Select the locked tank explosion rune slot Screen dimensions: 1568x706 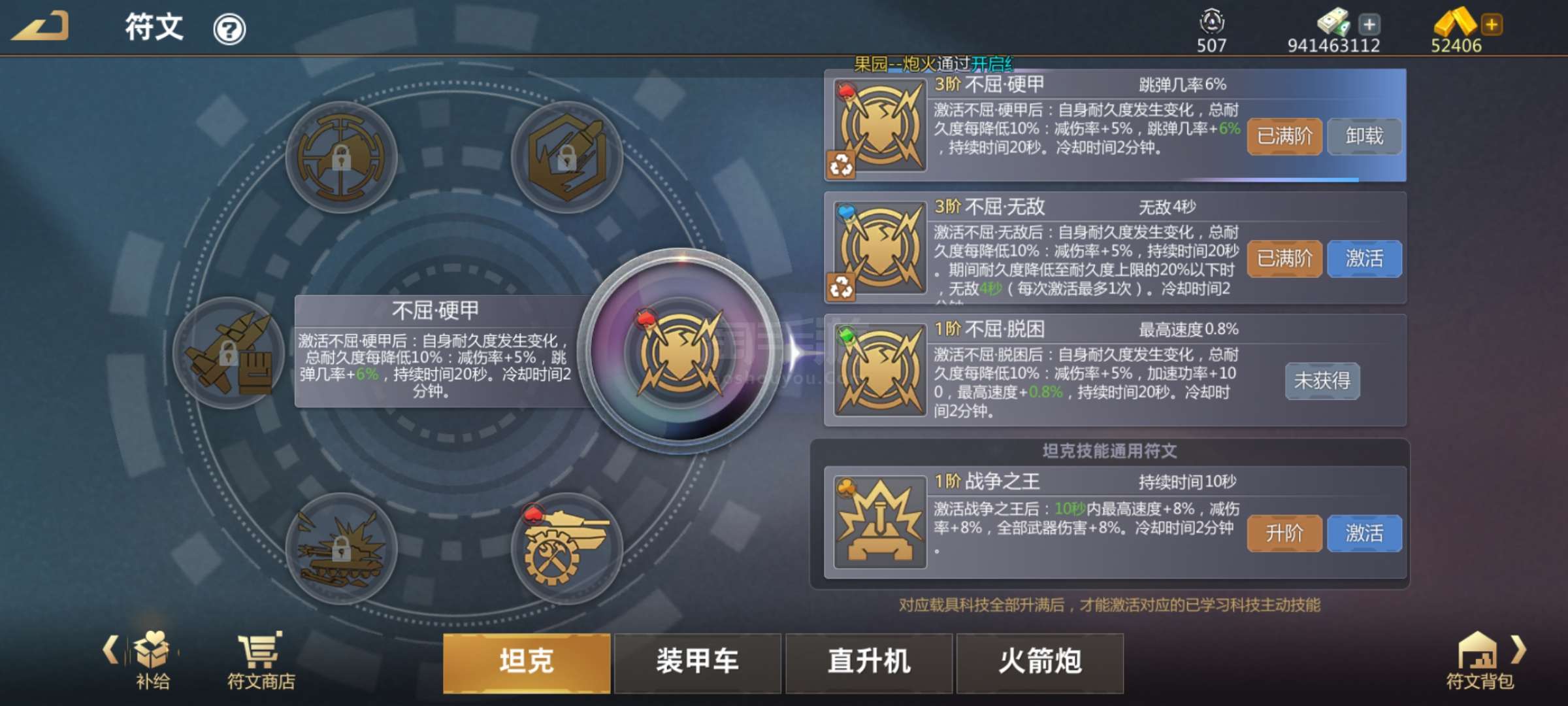coord(341,548)
